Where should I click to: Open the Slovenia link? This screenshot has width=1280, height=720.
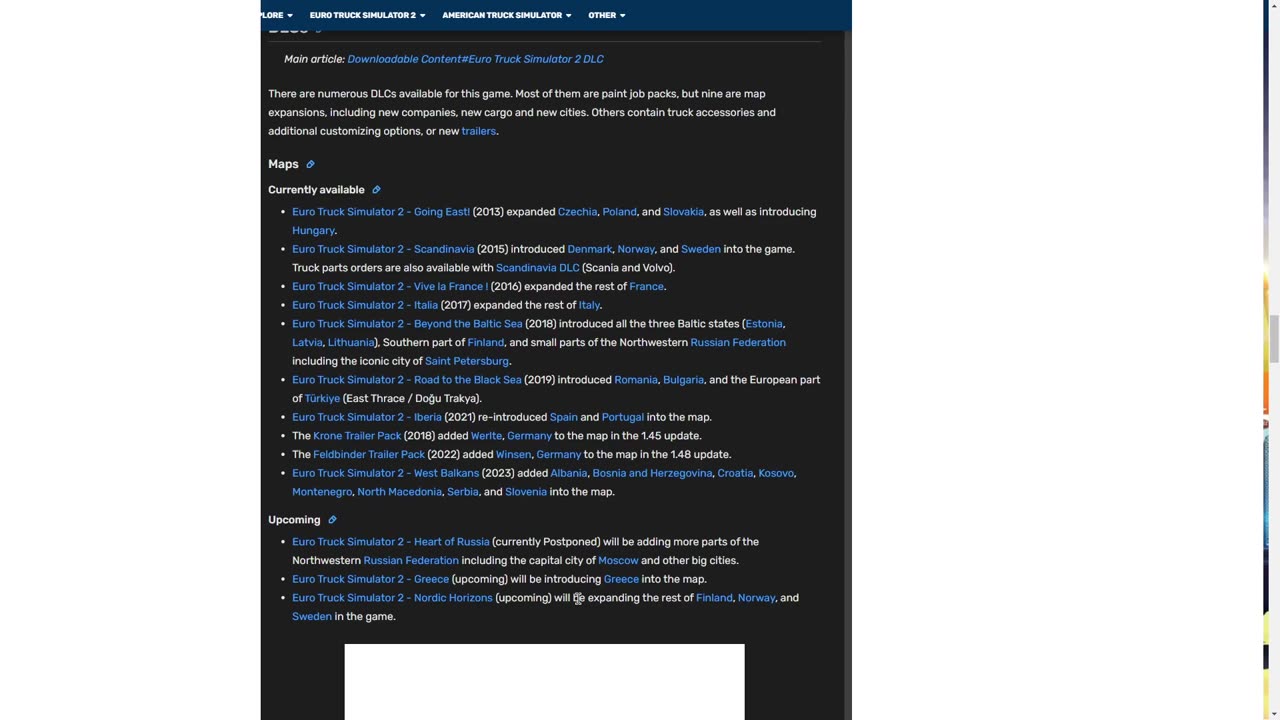[525, 492]
